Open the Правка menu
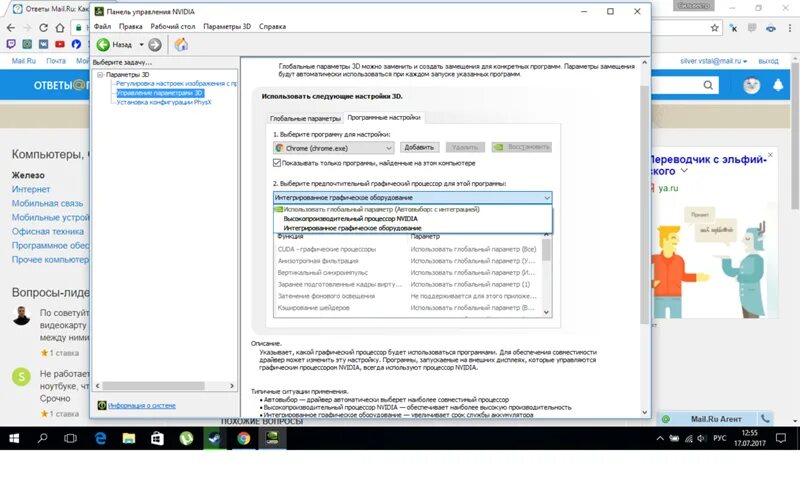The image size is (800, 486). click(131, 27)
